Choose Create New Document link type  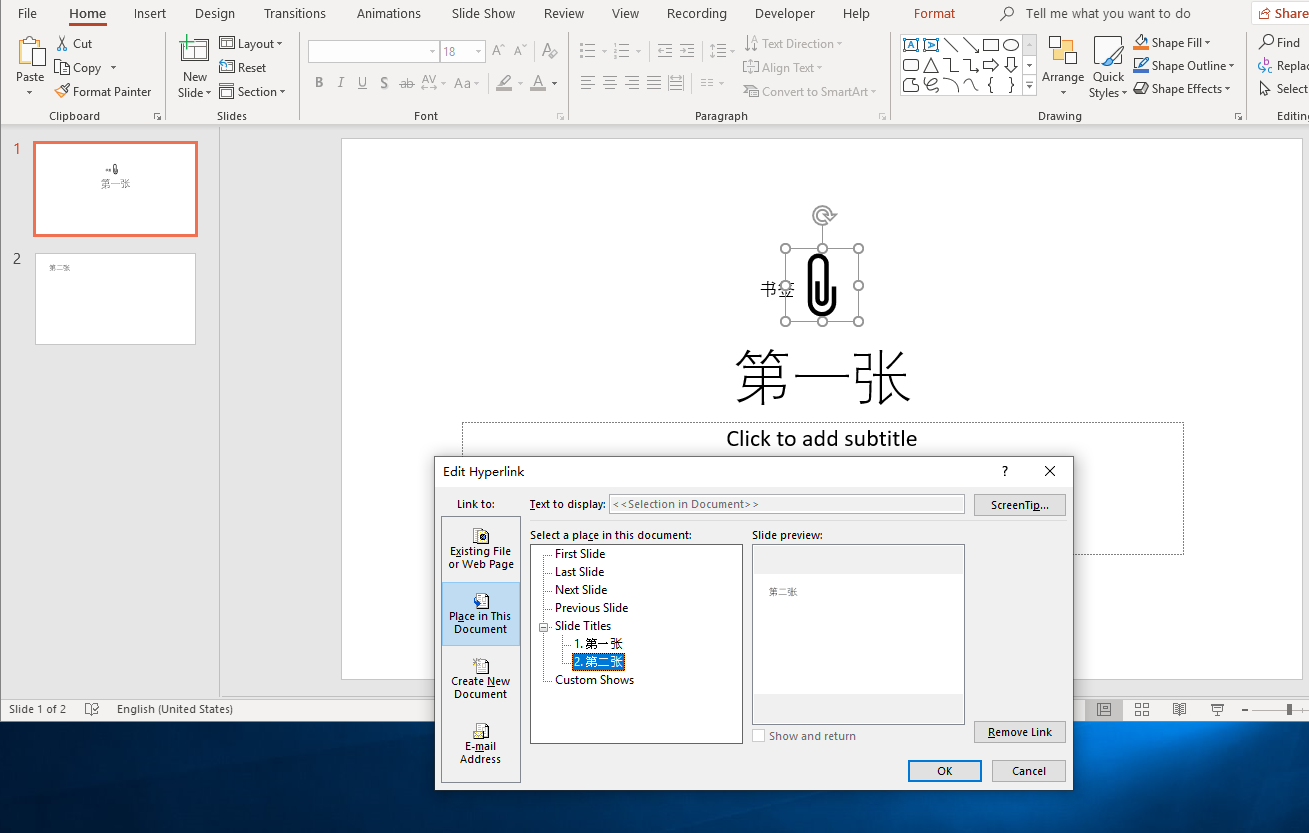pyautogui.click(x=481, y=679)
